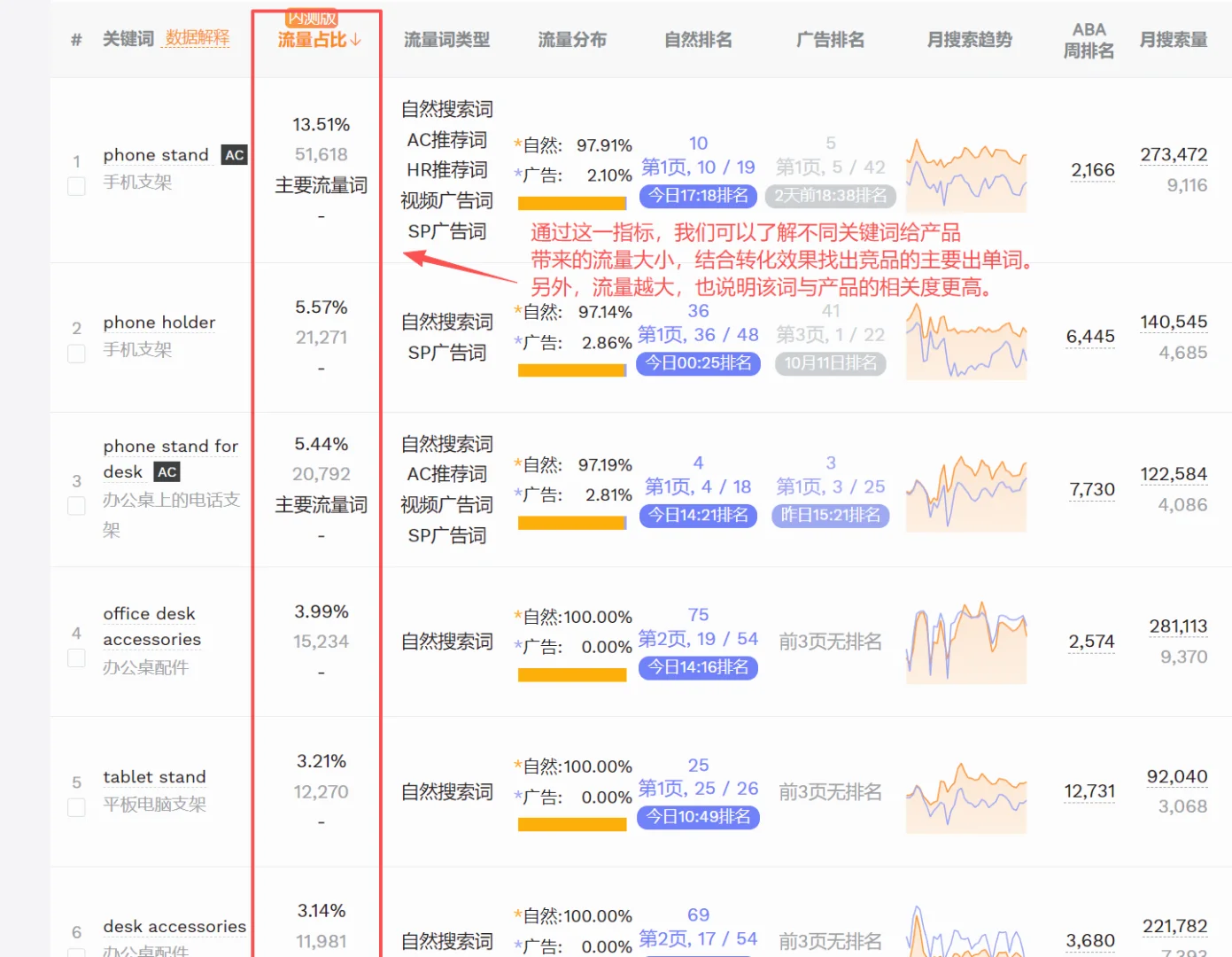Open the trend chart for phone stand for desk

(x=966, y=494)
